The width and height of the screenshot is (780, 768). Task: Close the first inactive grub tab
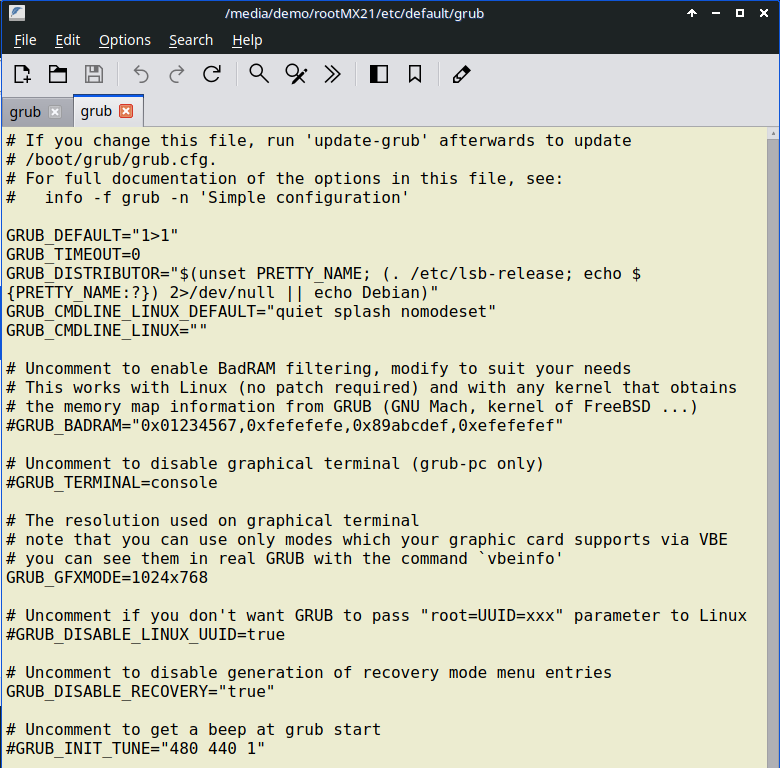coord(55,112)
